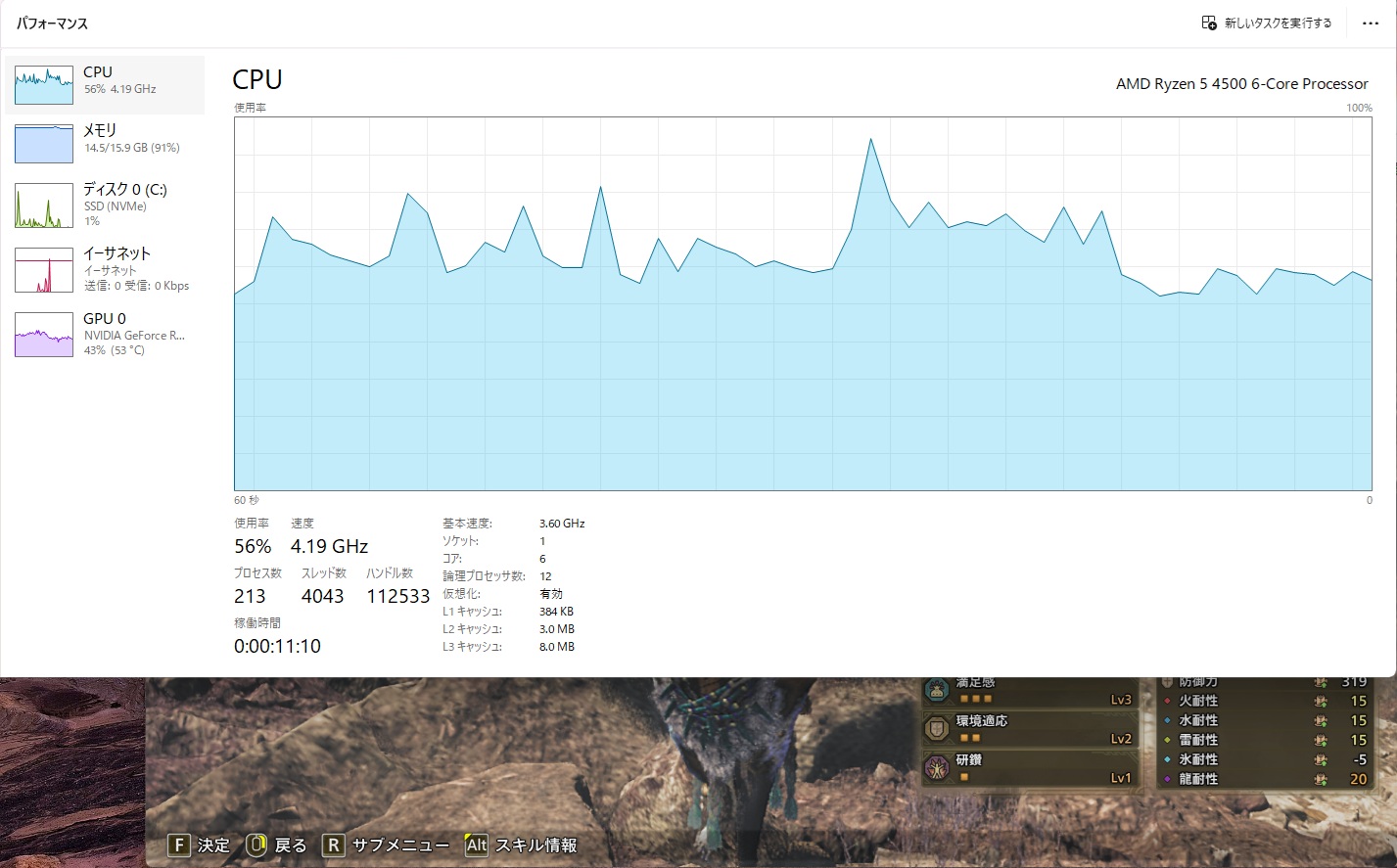Select the 研鑽 skill icon
Screen dimensions: 1397x868
tap(938, 767)
